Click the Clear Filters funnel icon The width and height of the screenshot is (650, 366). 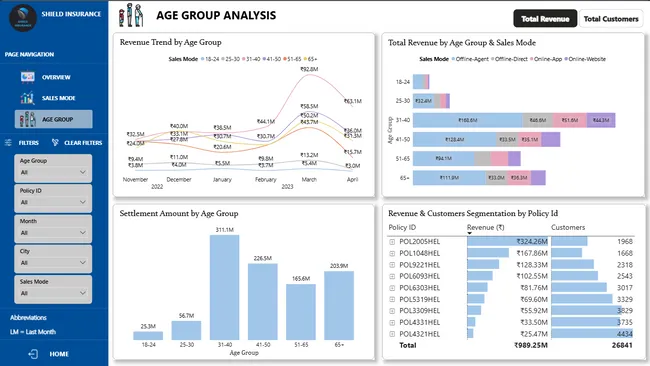click(x=55, y=142)
